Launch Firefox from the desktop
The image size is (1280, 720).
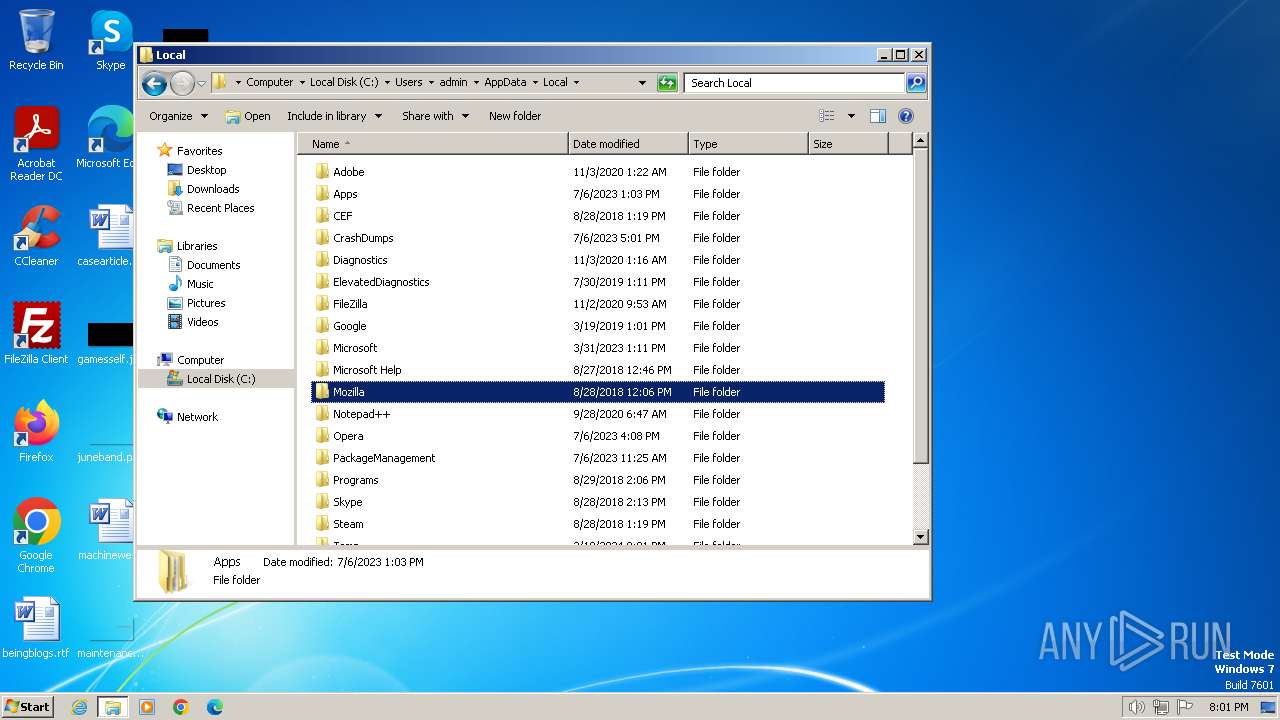(36, 432)
